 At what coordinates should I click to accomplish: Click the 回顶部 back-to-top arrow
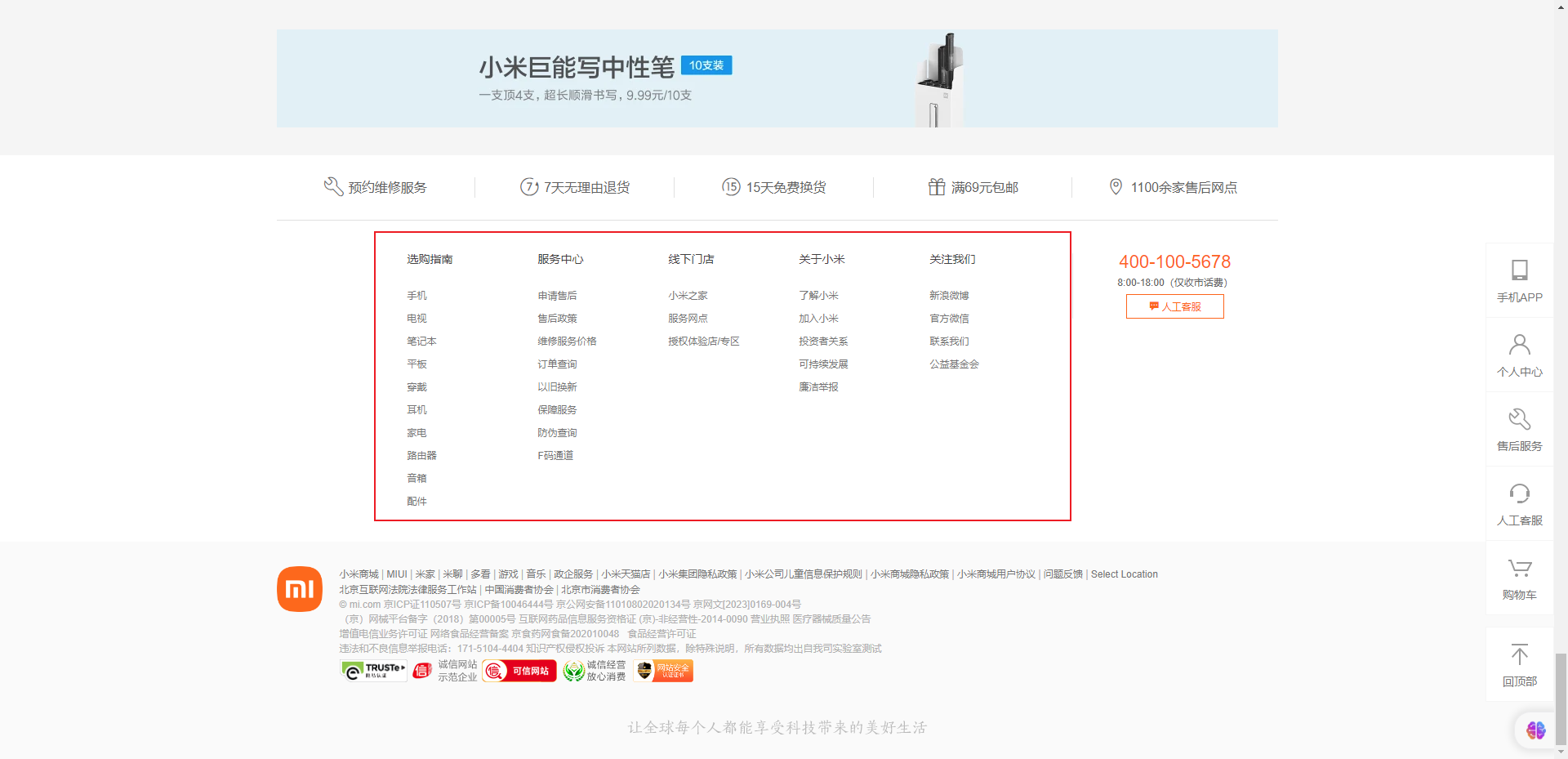[1519, 663]
